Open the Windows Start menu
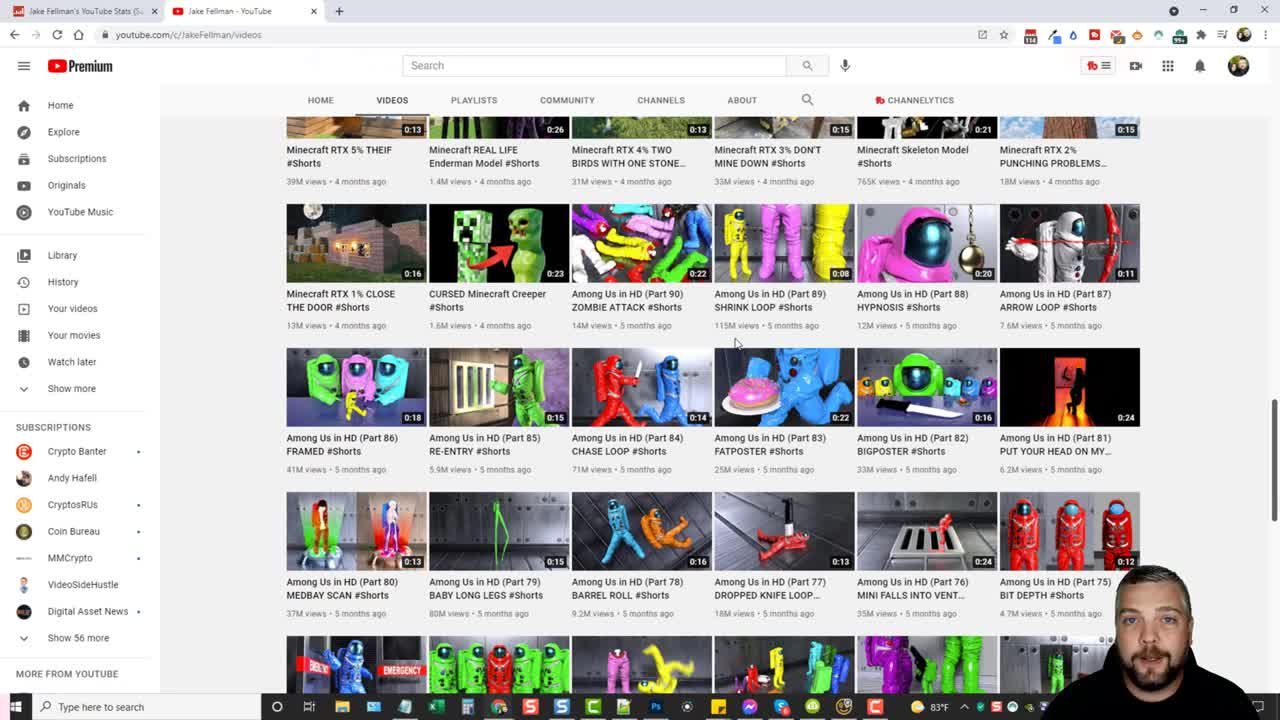Viewport: 1280px width, 720px height. tap(15, 707)
